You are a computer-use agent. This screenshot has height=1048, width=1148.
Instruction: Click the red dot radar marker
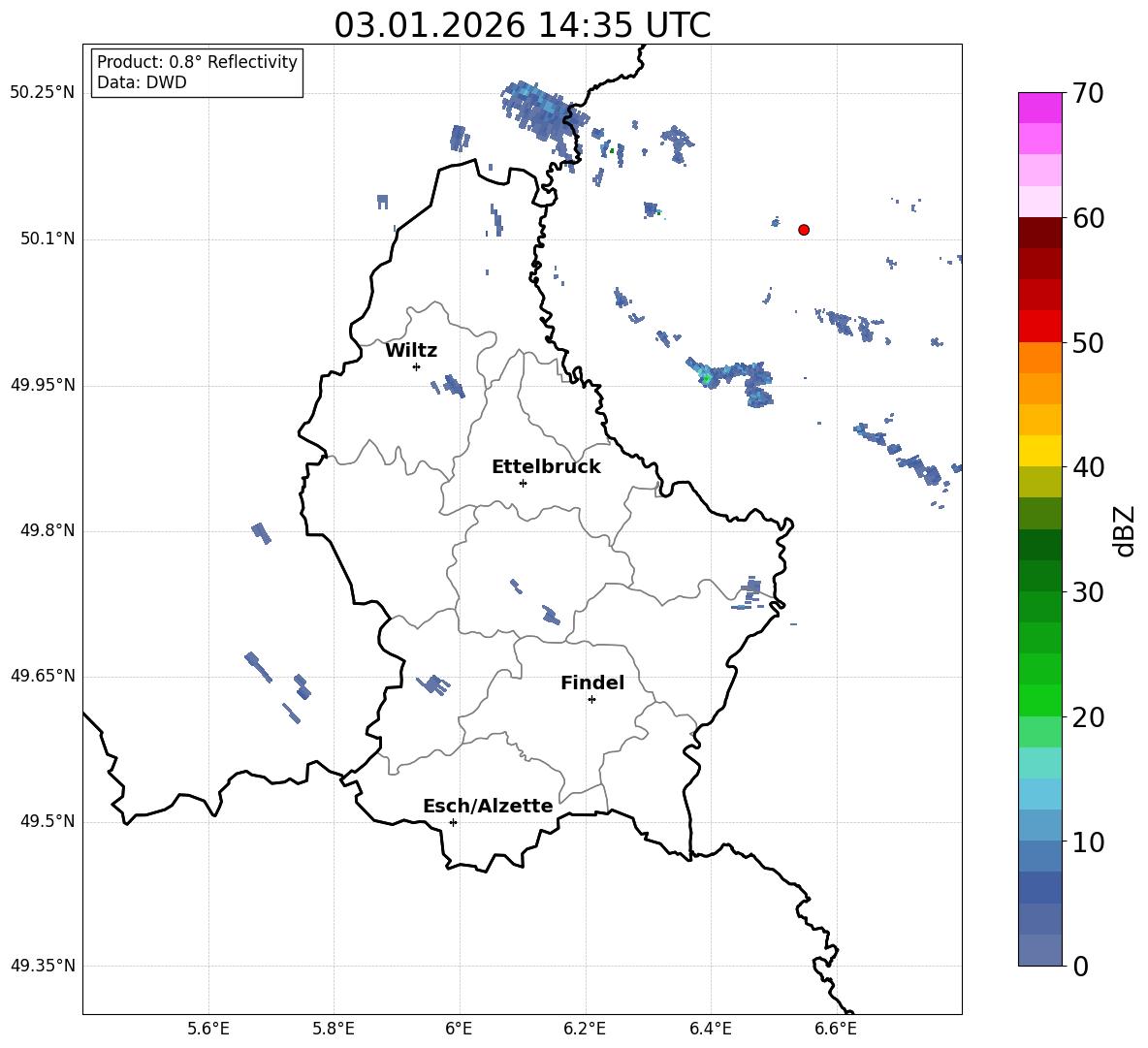(804, 230)
